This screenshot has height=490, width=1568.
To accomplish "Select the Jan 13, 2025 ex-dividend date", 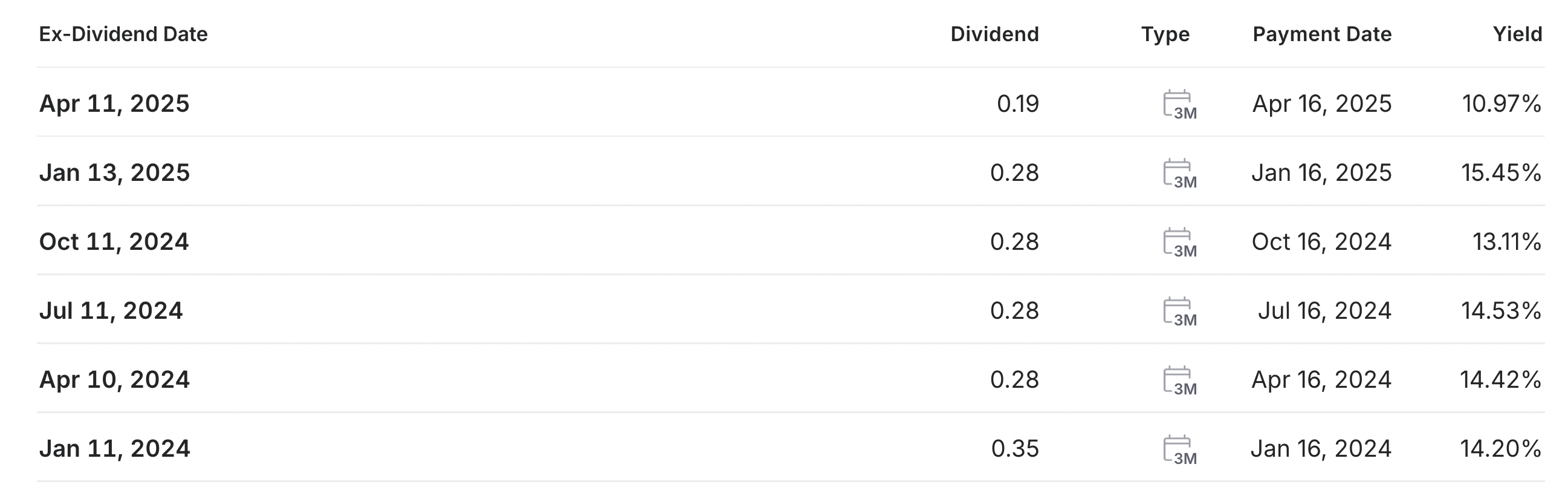I will [114, 173].
